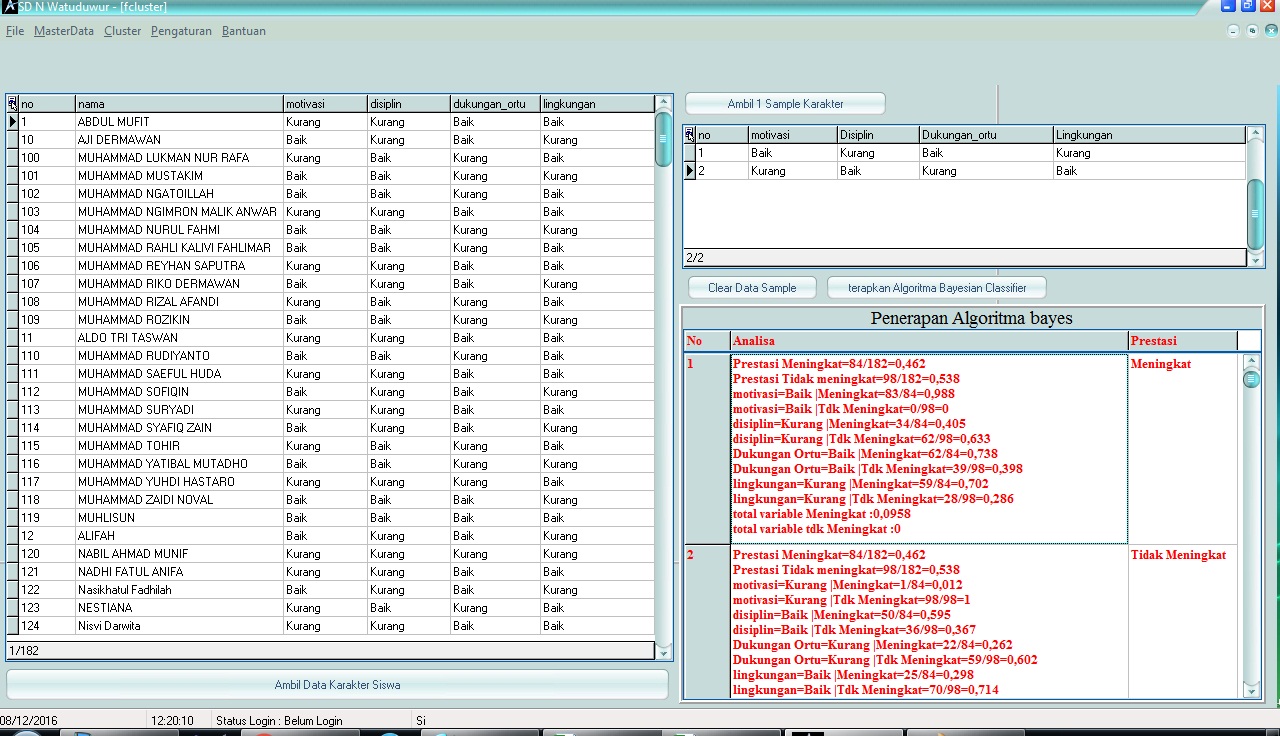The image size is (1280, 736).
Task: Click the 'Ambil 1 Sample Karakter' button
Action: [x=784, y=103]
